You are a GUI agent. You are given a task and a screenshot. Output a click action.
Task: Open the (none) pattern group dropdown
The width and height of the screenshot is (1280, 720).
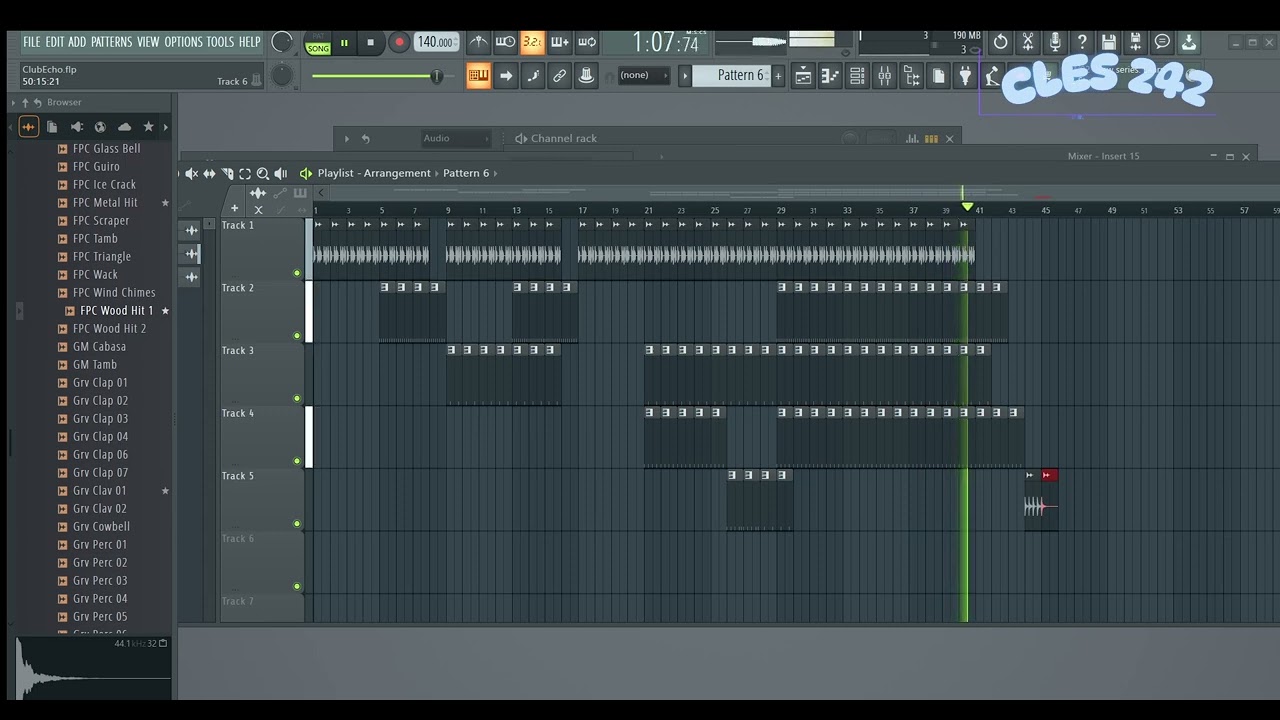(644, 76)
